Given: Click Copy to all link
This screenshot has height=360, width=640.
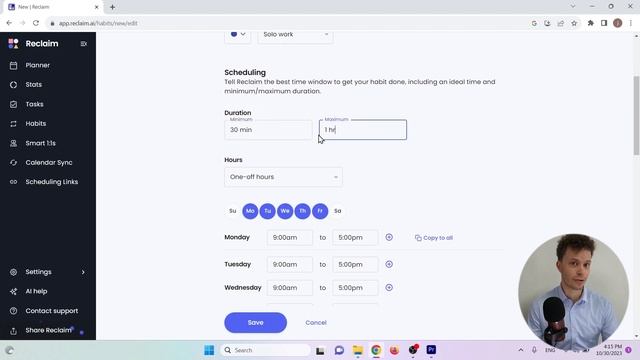Looking at the screenshot, I should click(434, 238).
